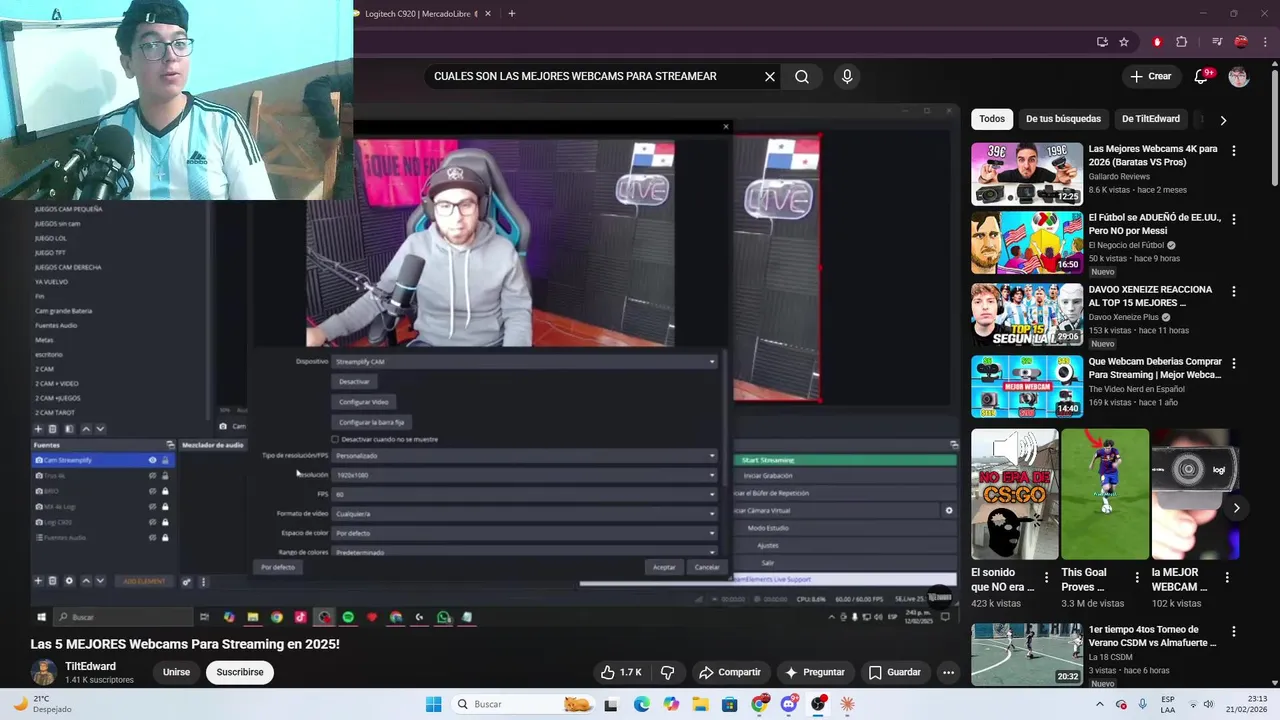Select the 'De tus búsquedas' chip
Image resolution: width=1280 pixels, height=720 pixels.
click(x=1063, y=119)
